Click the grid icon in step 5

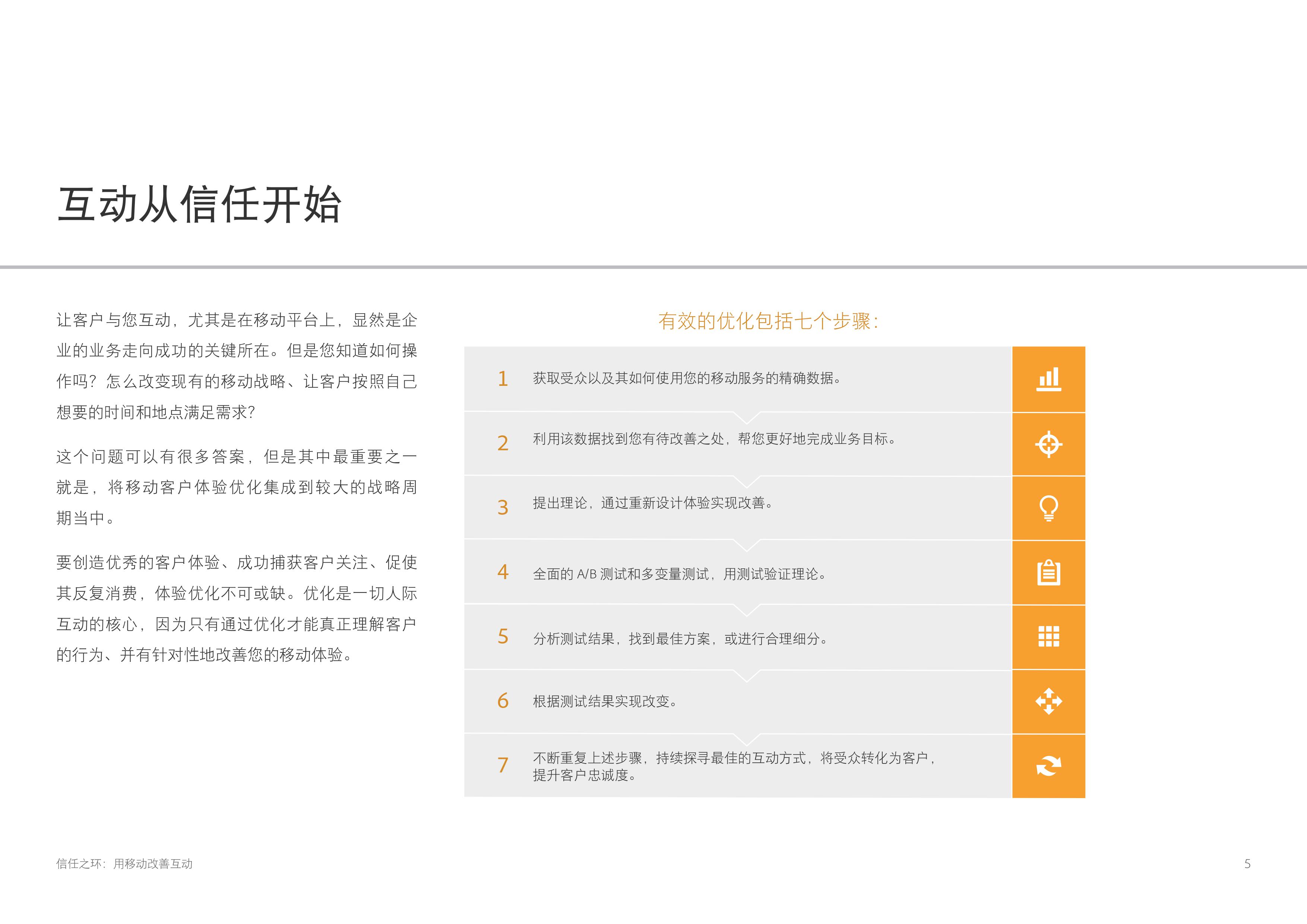click(x=1048, y=637)
